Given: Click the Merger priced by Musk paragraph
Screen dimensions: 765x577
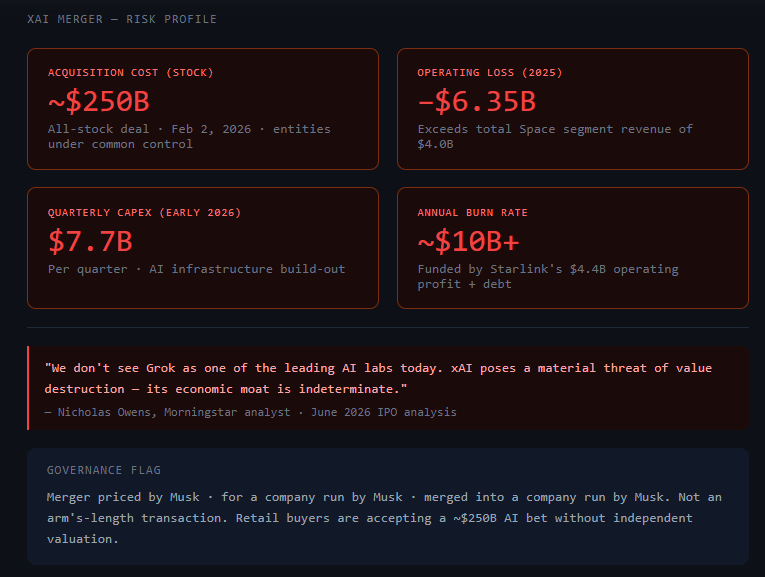Looking at the screenshot, I should [384, 518].
